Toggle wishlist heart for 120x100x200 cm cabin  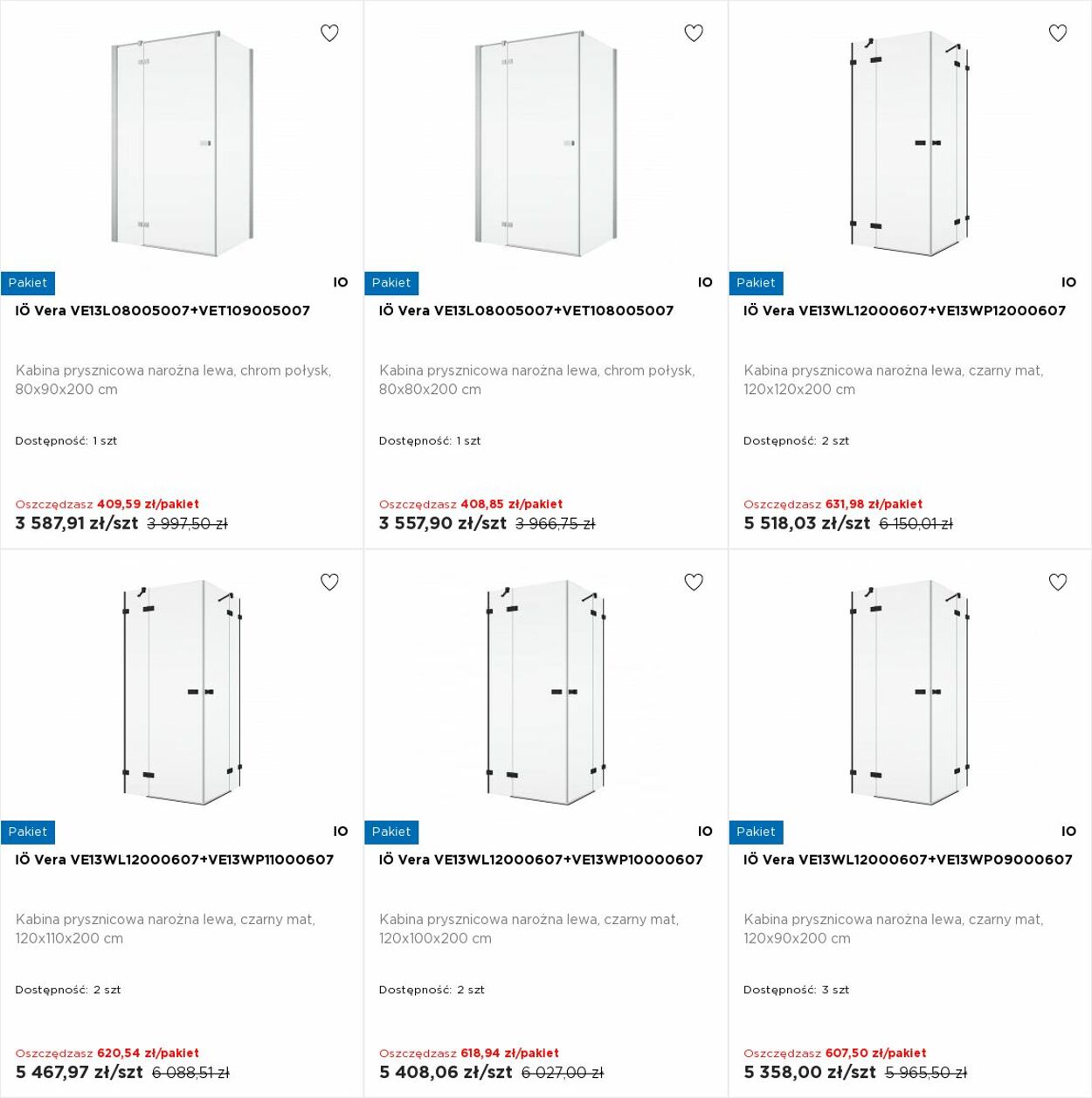pos(694,582)
